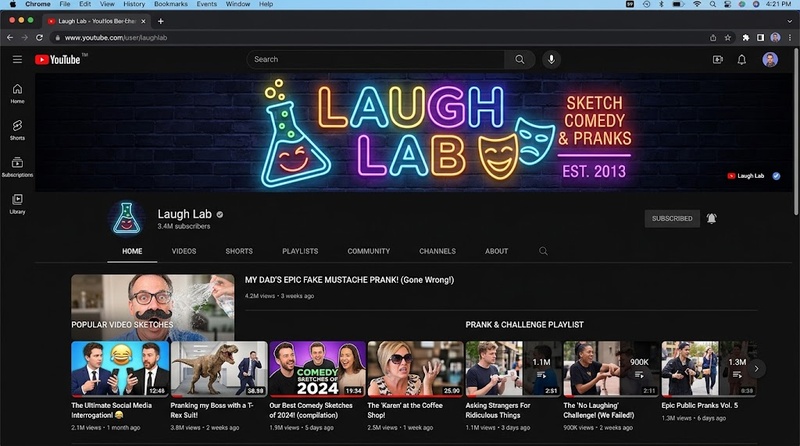The image size is (800, 446).
Task: Switch to the Videos tab
Action: click(184, 251)
